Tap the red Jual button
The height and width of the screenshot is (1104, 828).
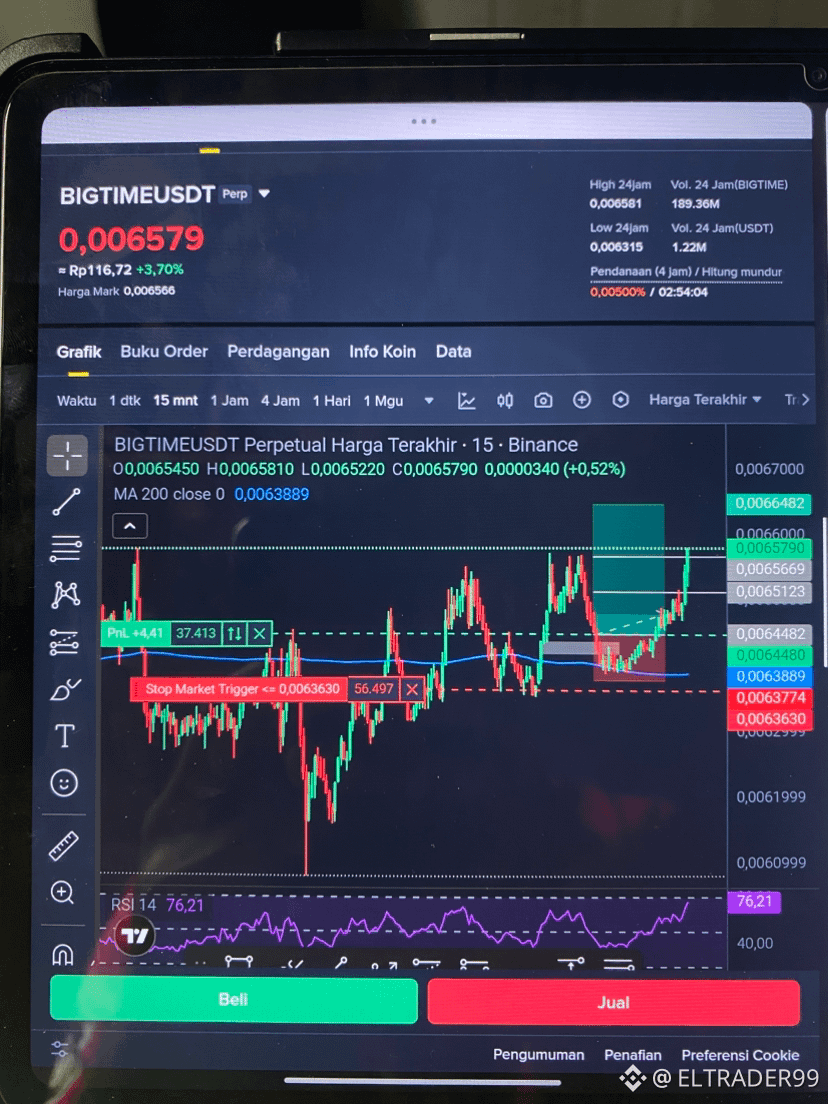pyautogui.click(x=613, y=1003)
